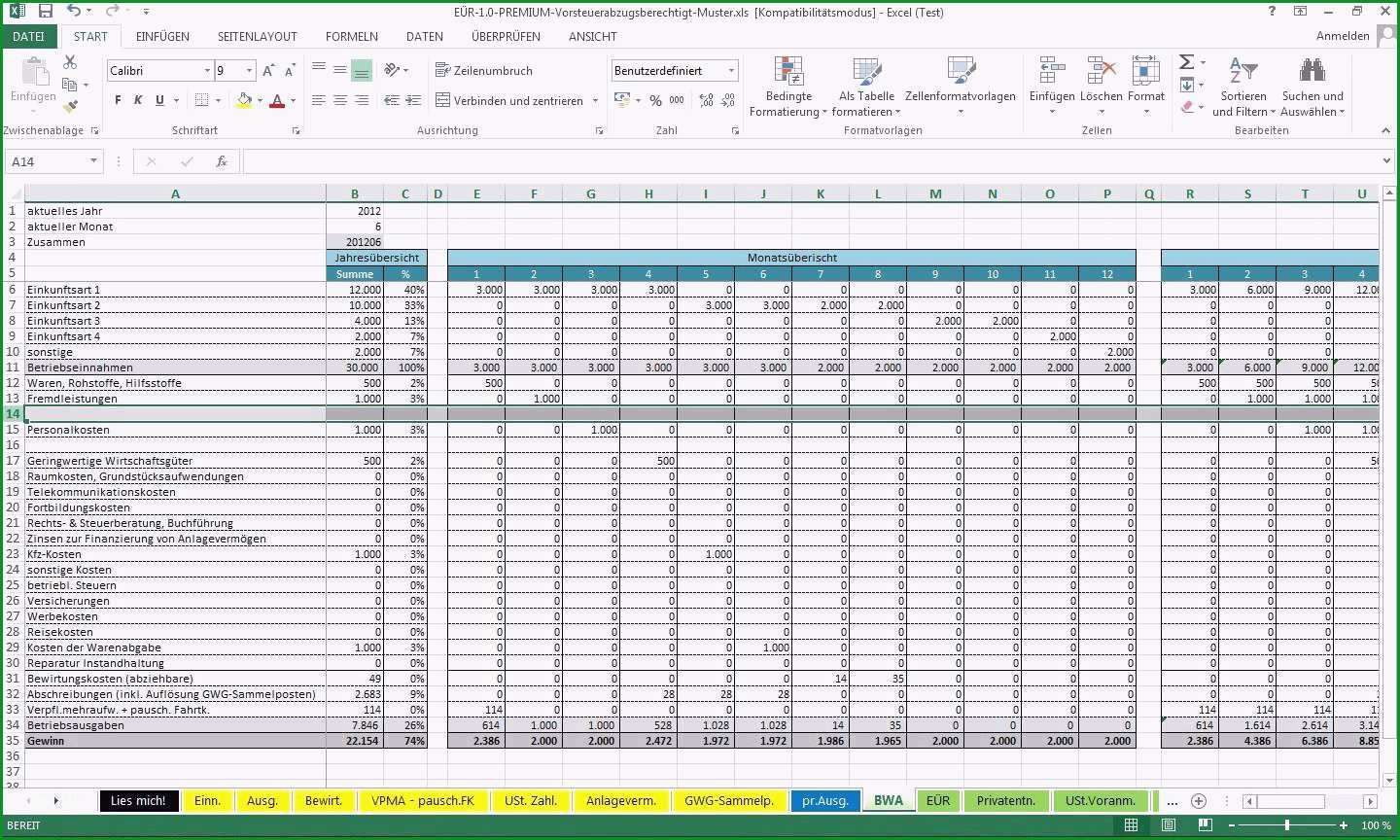This screenshot has width=1400, height=840.
Task: Switch to ÜBERPRÜFEN ribbon tab
Action: 506,36
